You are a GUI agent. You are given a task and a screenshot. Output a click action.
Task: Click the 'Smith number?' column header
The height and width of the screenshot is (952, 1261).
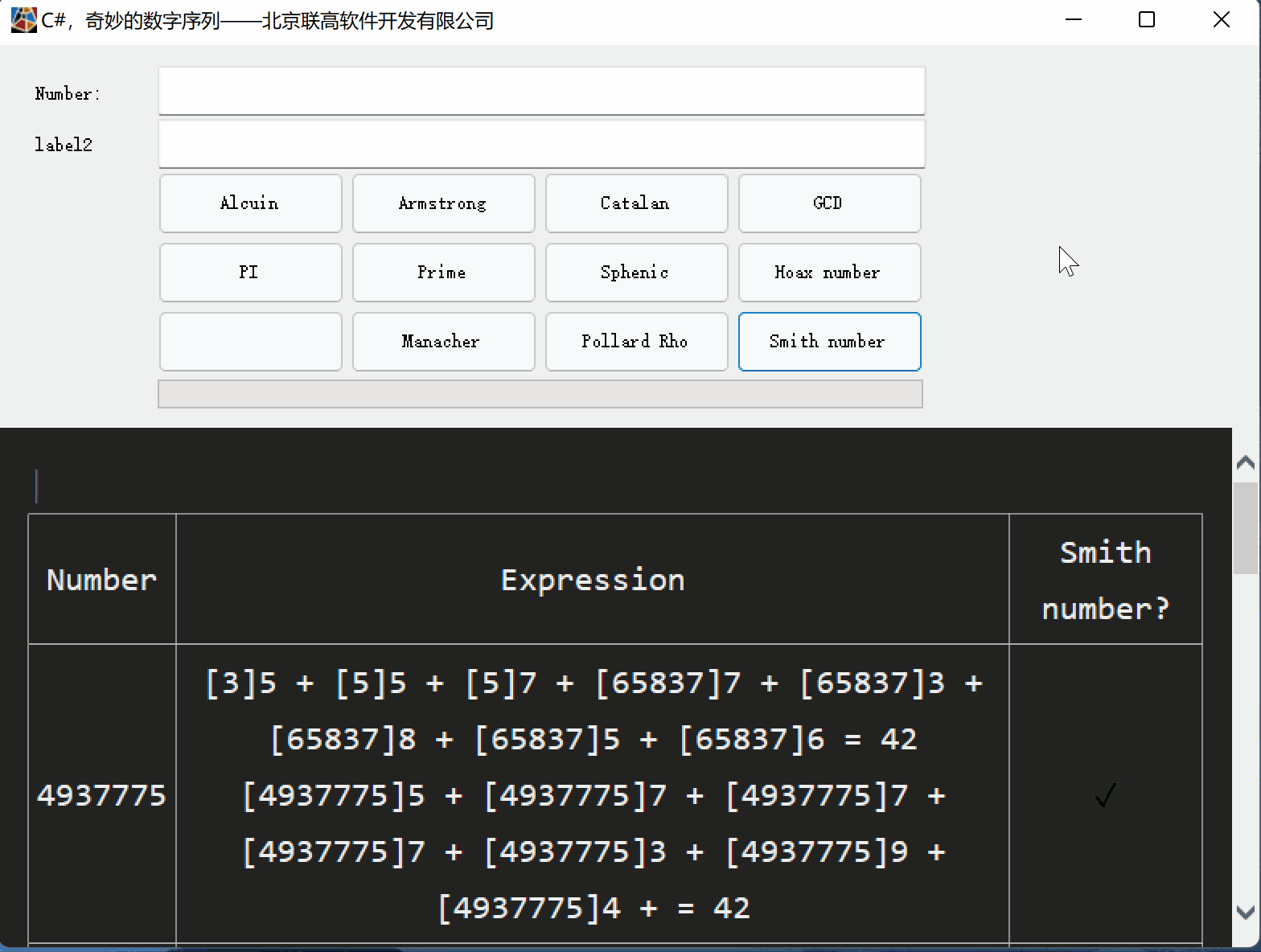1106,580
